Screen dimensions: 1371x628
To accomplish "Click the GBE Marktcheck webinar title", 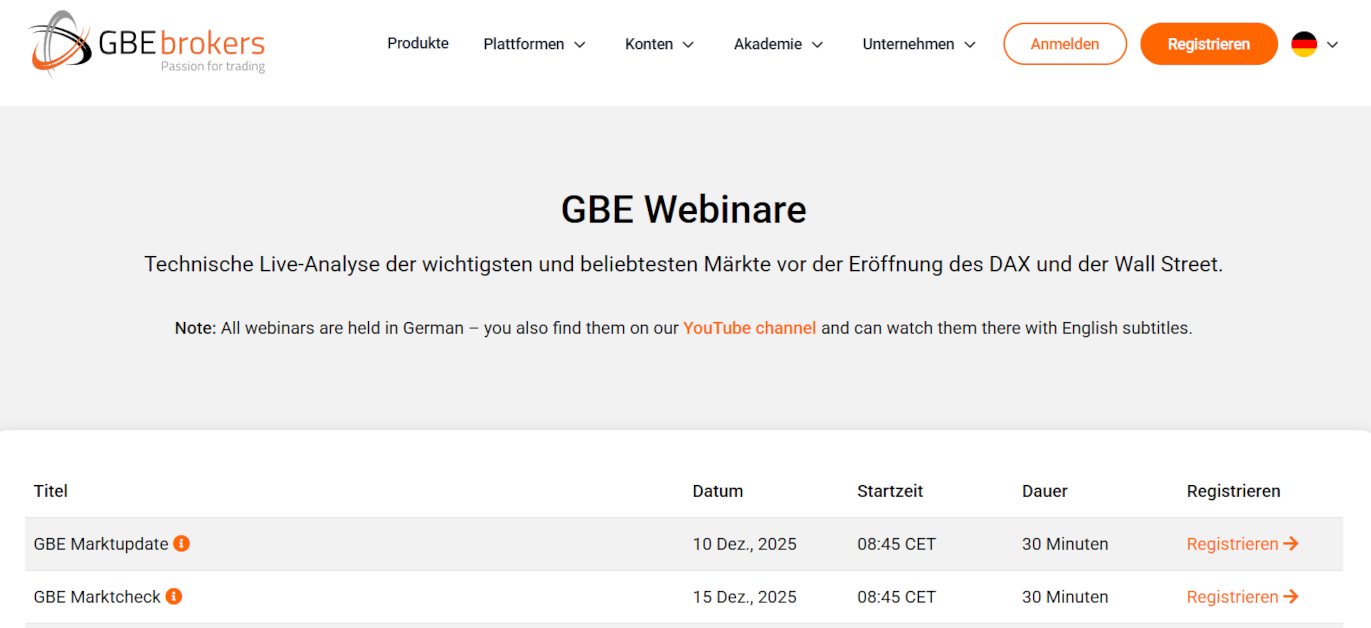I will [x=97, y=597].
